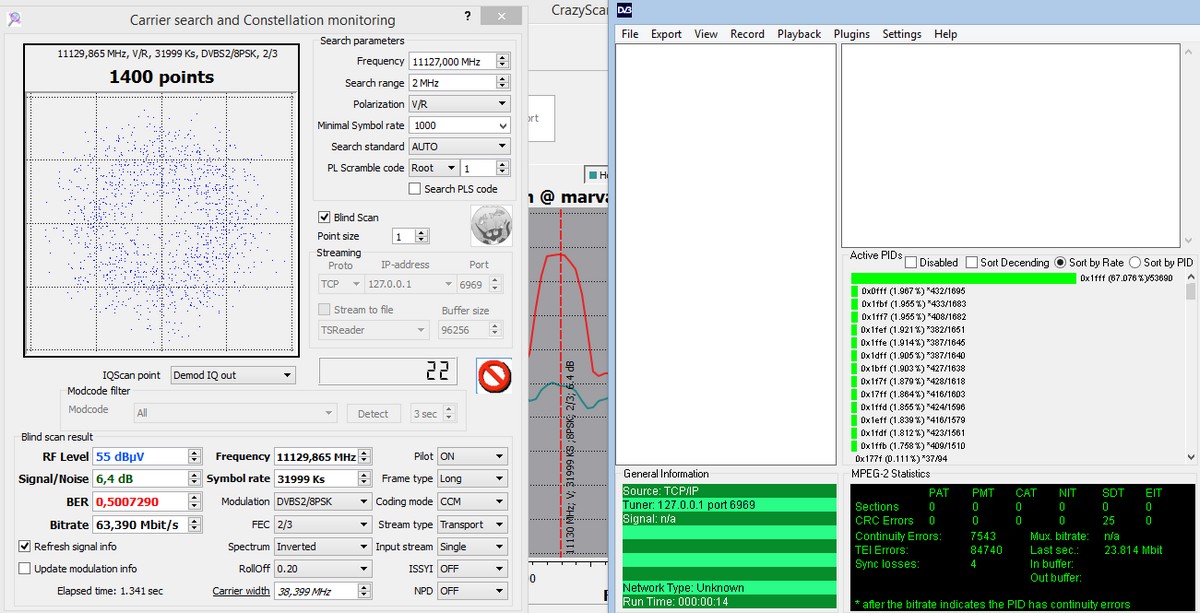Toggle the Search PLS code checkbox
This screenshot has height=613, width=1200.
tap(415, 188)
